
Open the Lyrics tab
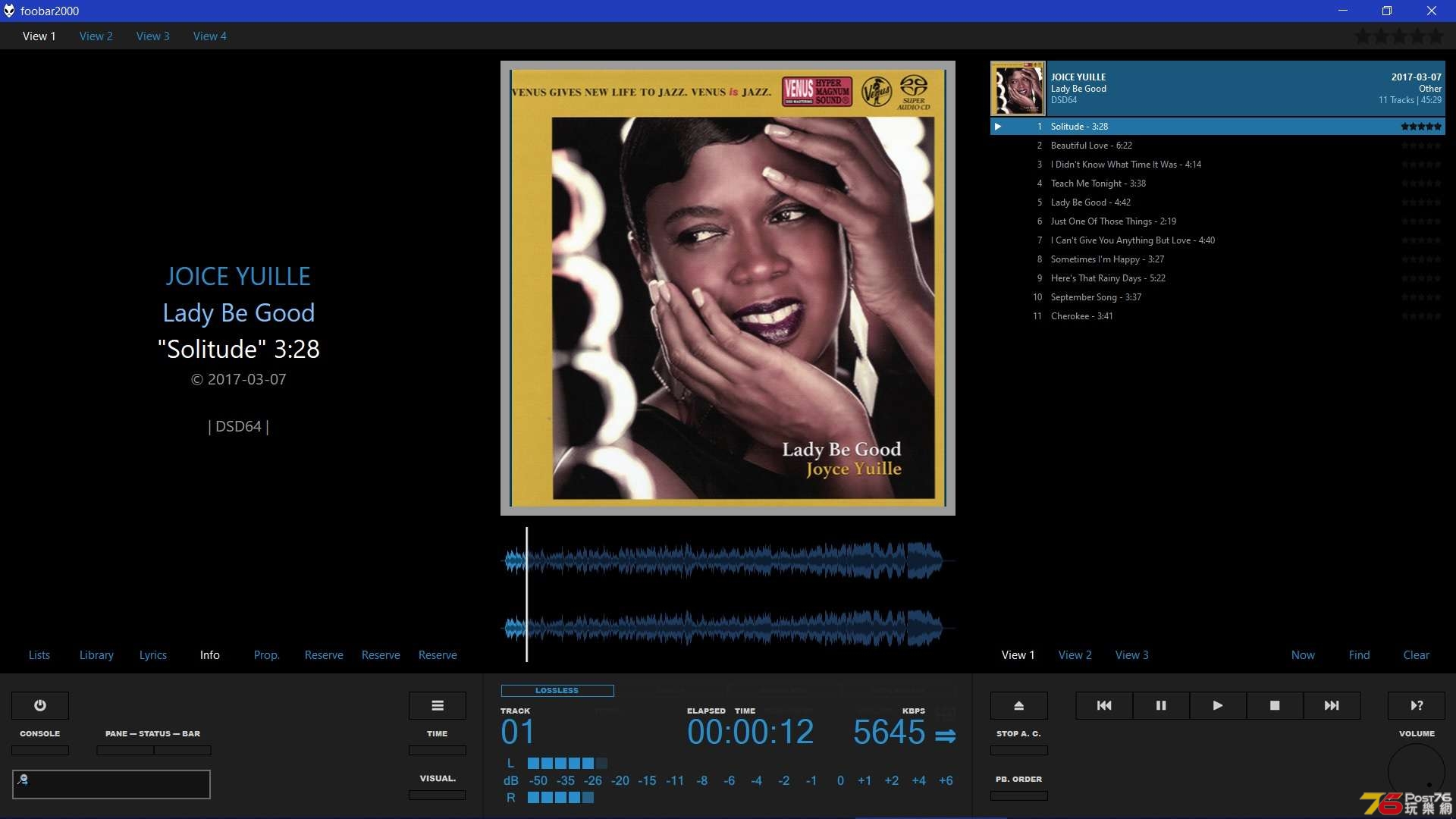(x=153, y=654)
